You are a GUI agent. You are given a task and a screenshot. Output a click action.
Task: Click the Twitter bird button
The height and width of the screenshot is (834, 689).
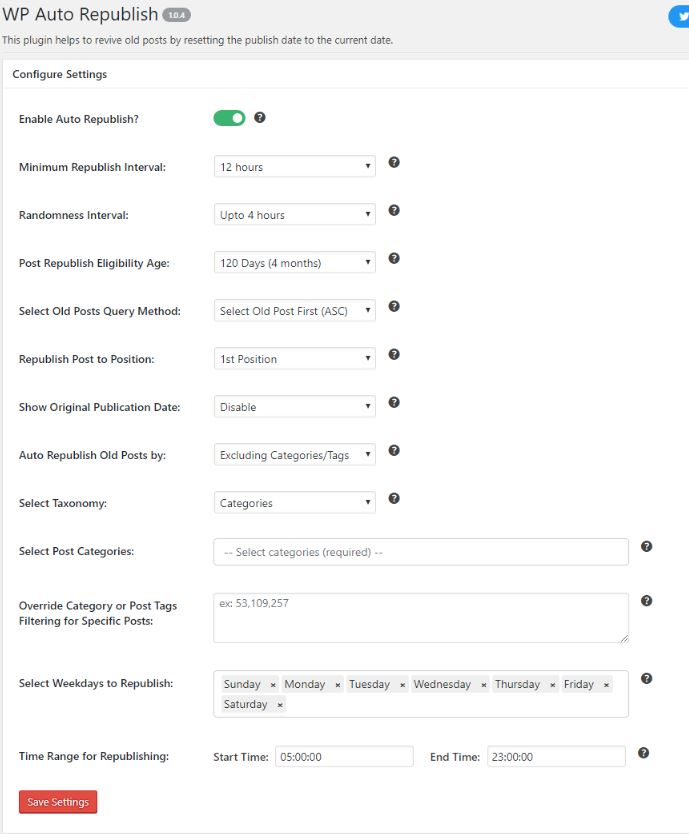pyautogui.click(x=679, y=16)
